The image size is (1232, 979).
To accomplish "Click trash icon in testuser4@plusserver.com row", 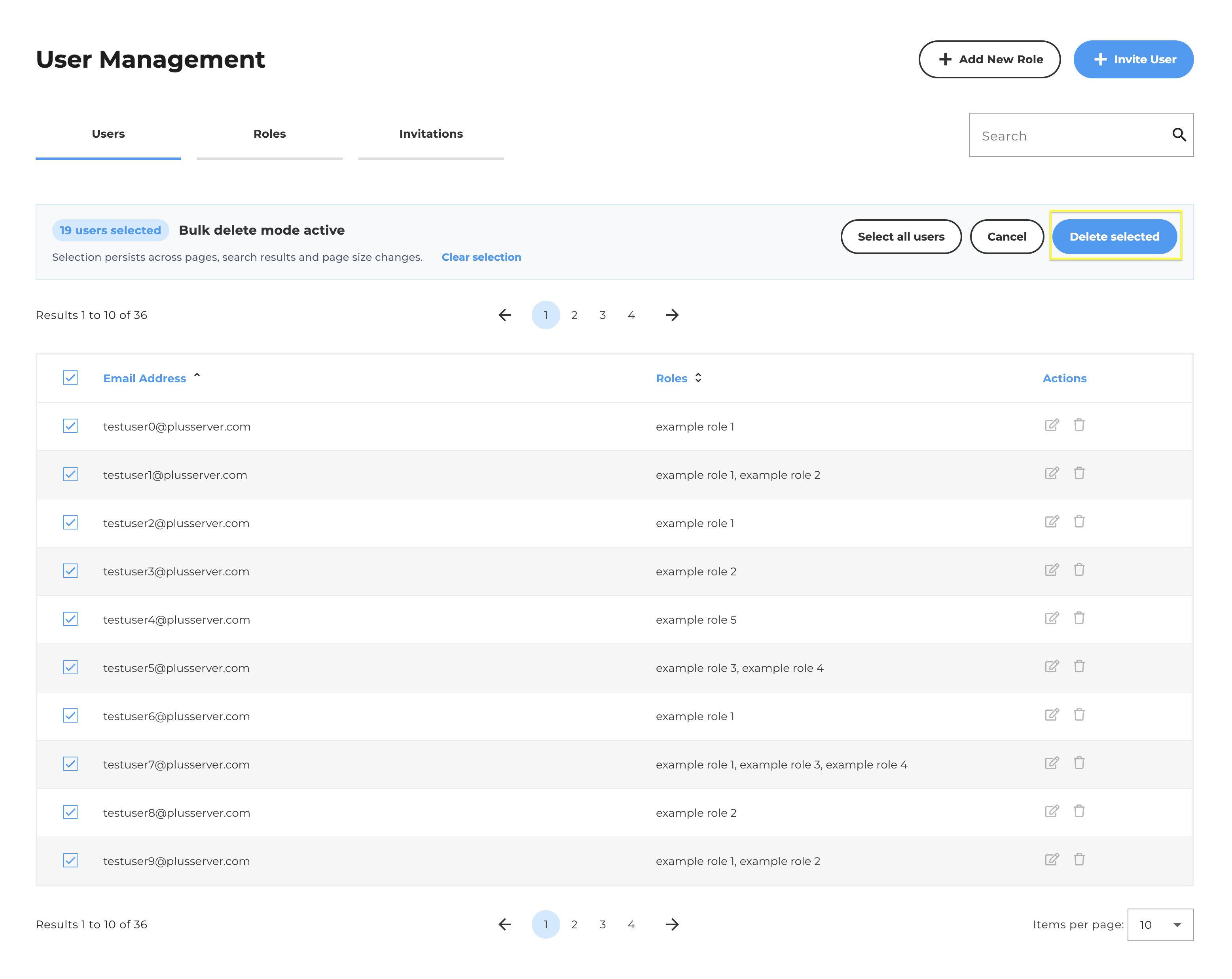I will 1079,619.
